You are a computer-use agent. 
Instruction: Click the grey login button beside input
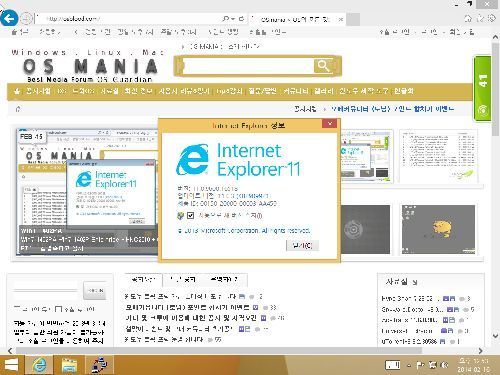coord(95,290)
